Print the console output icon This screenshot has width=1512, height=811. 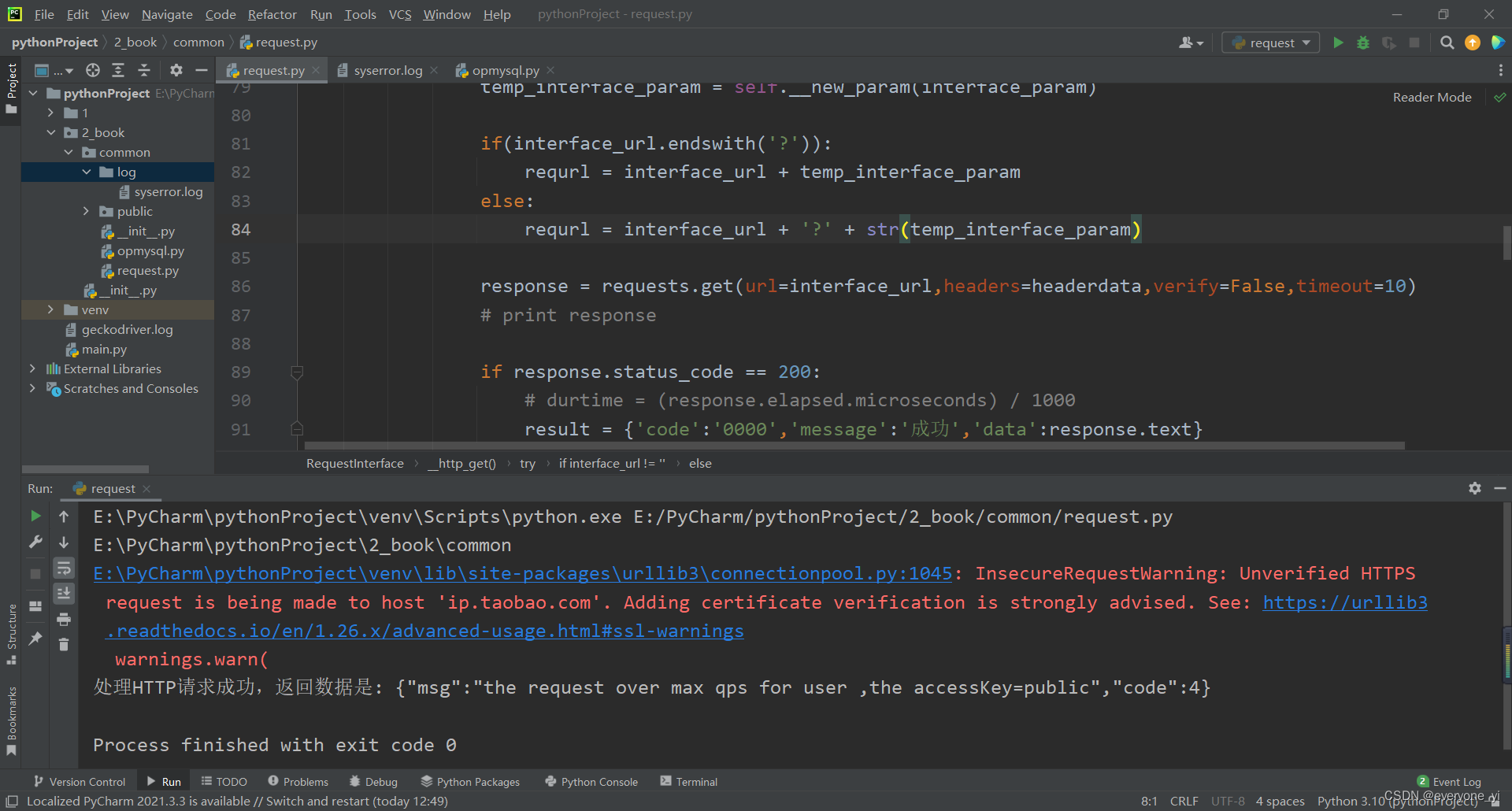coord(64,619)
